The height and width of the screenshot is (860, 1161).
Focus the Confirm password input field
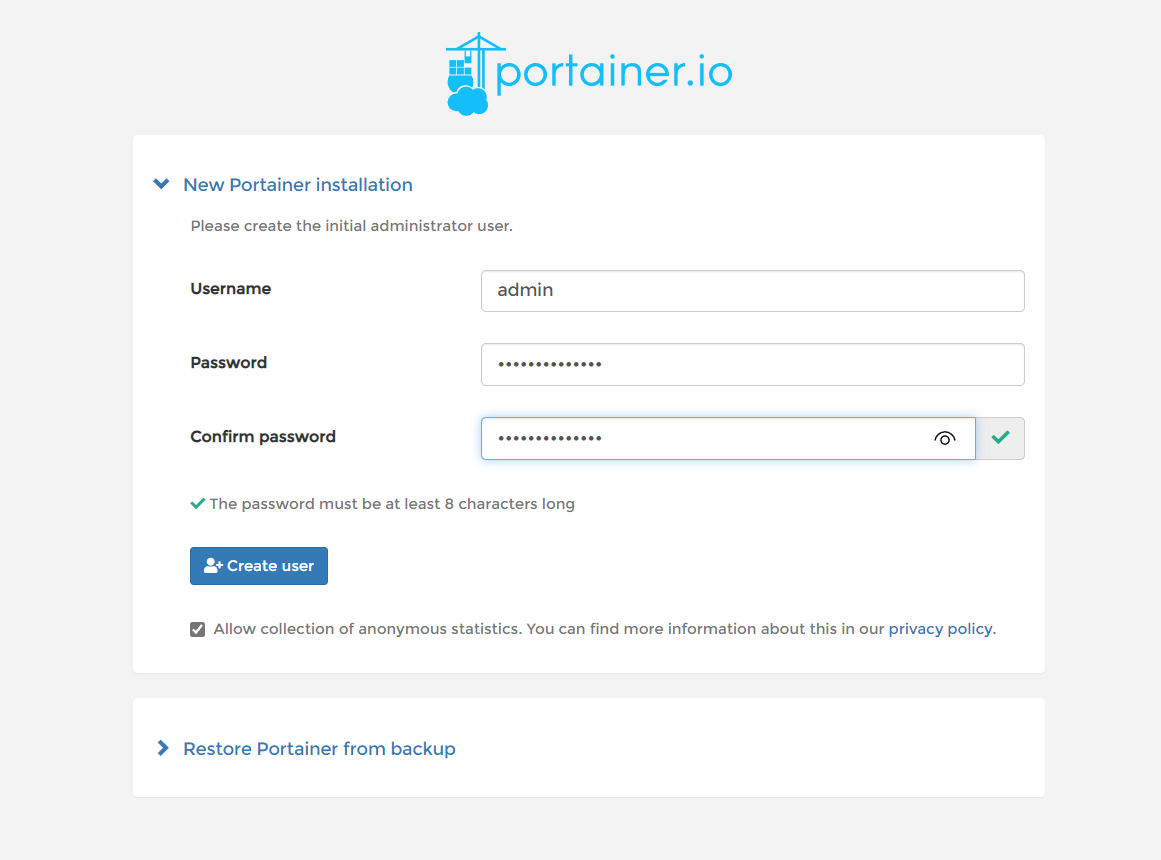pyautogui.click(x=728, y=439)
